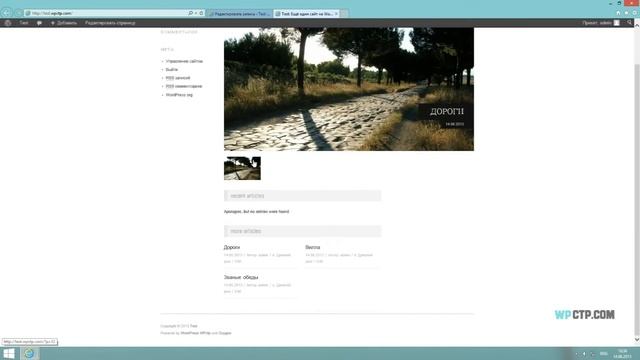
Task: Open the browser Favorites star icon
Action: pos(626,13)
